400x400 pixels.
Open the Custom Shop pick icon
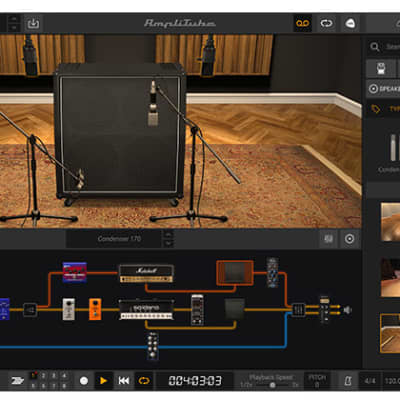click(350, 23)
